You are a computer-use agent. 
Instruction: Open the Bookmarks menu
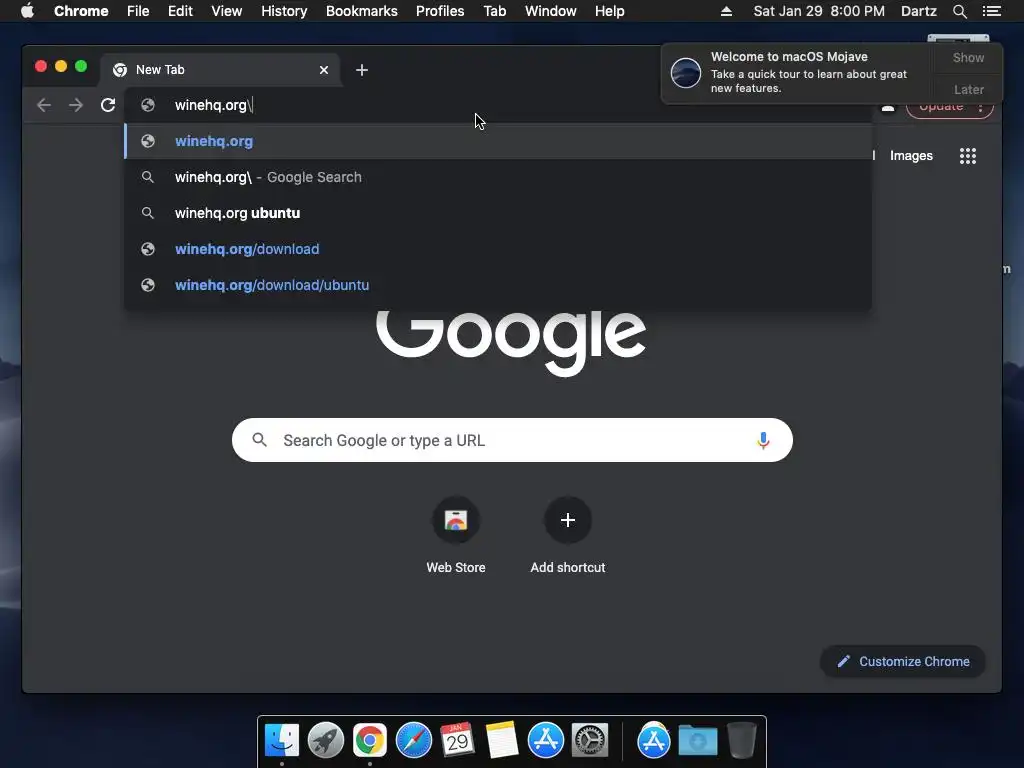[x=362, y=11]
